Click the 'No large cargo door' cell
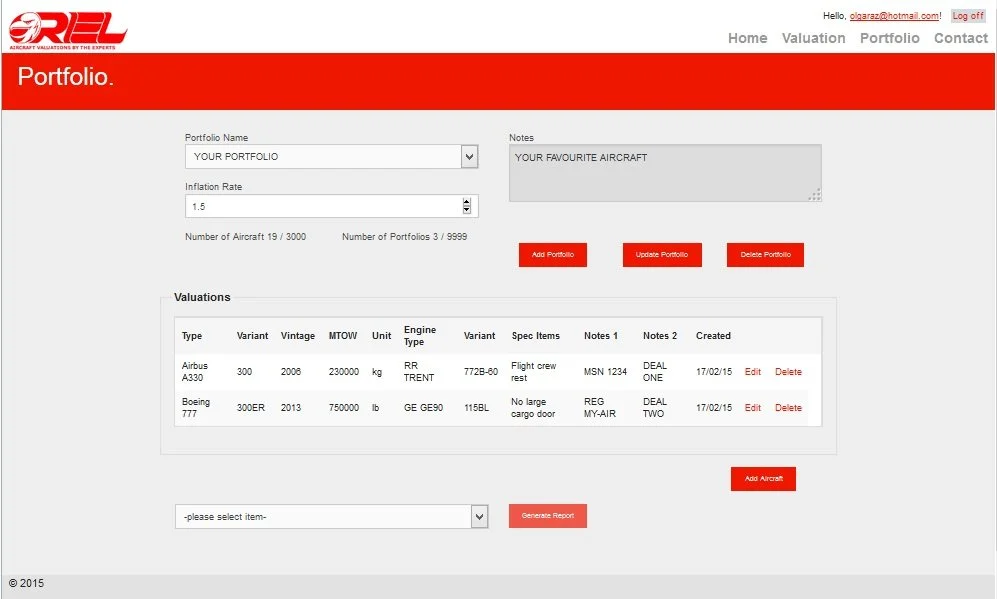Screen dimensions: 997x599 point(533,408)
